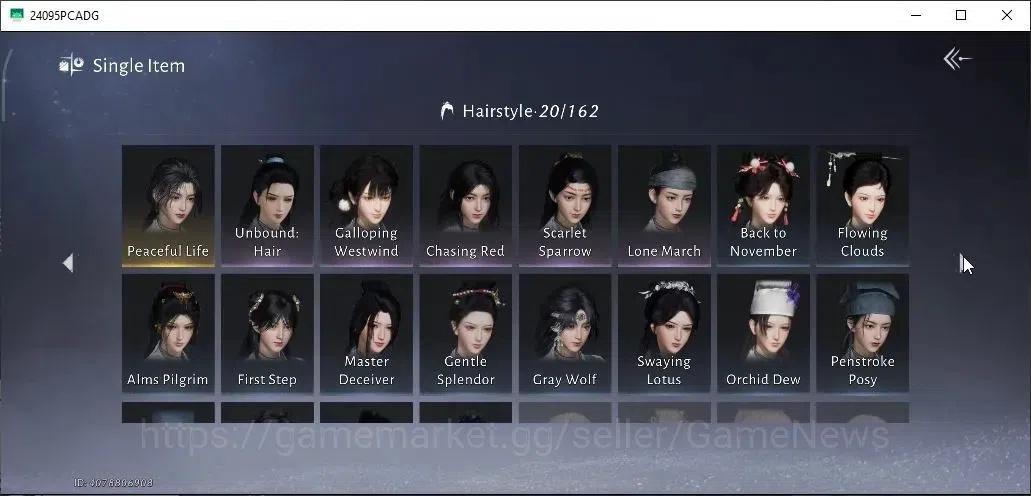
Task: Select the Scarlet Sparrow hairstyle
Action: pyautogui.click(x=565, y=206)
